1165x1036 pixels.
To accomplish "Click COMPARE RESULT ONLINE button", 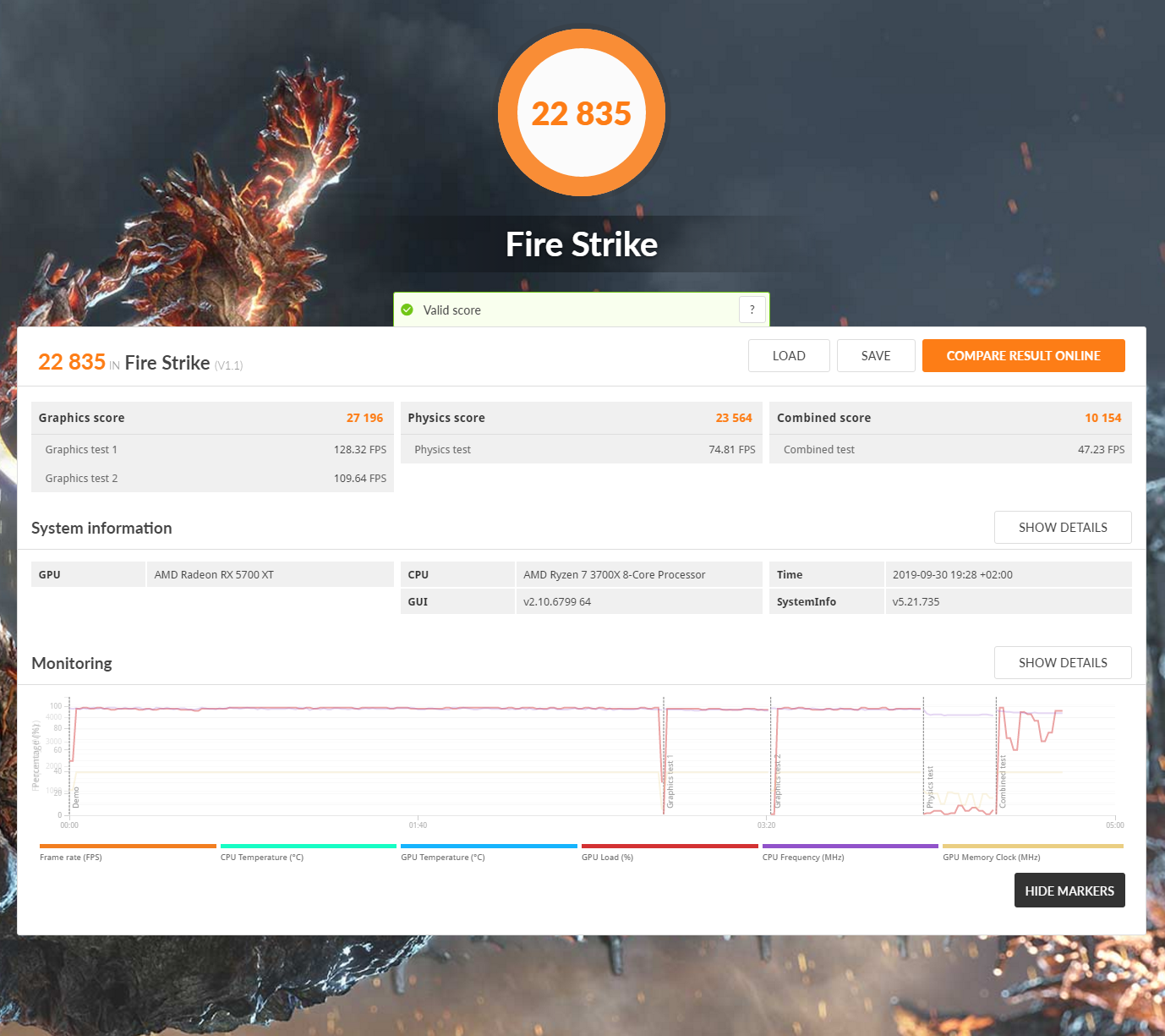I will (x=1023, y=355).
